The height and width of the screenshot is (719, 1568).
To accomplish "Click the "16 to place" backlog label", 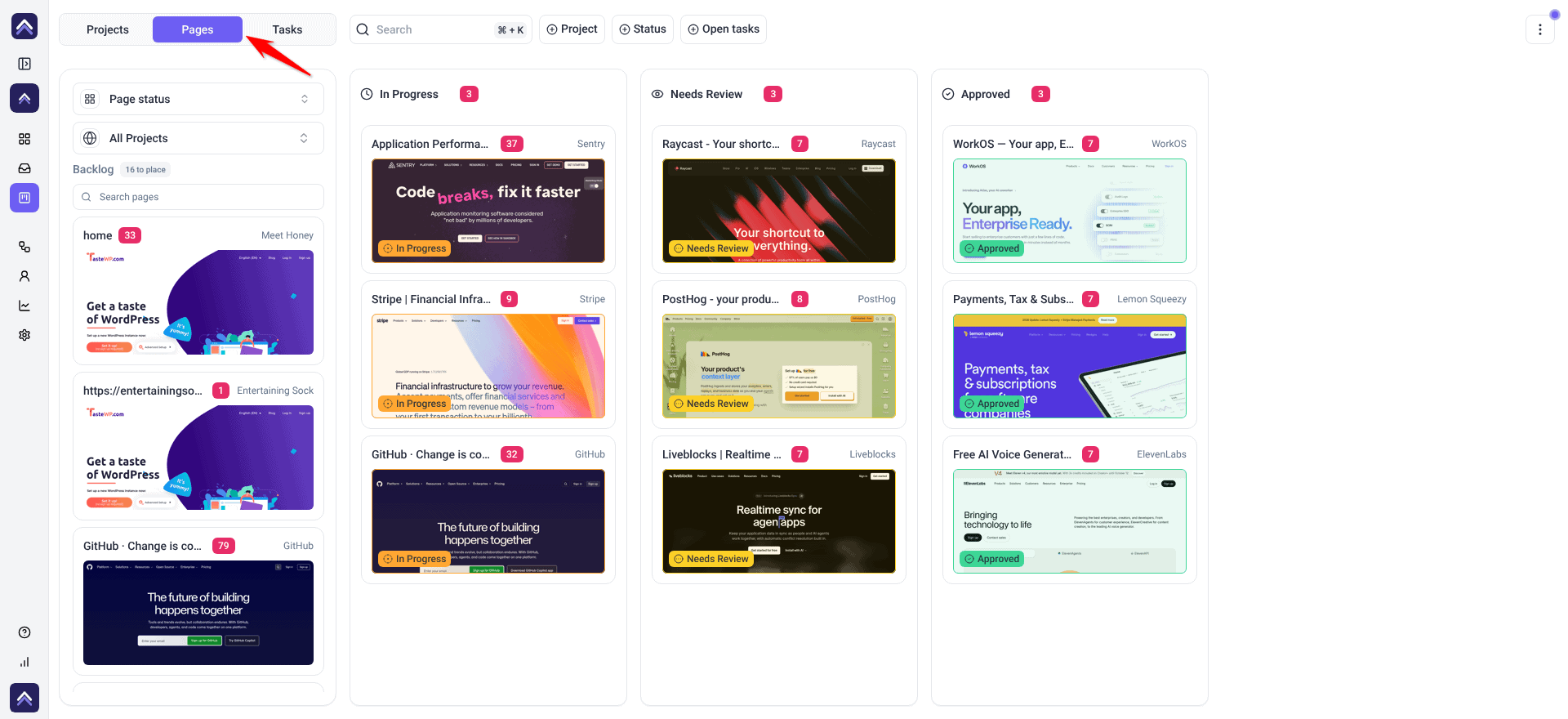I will (145, 169).
